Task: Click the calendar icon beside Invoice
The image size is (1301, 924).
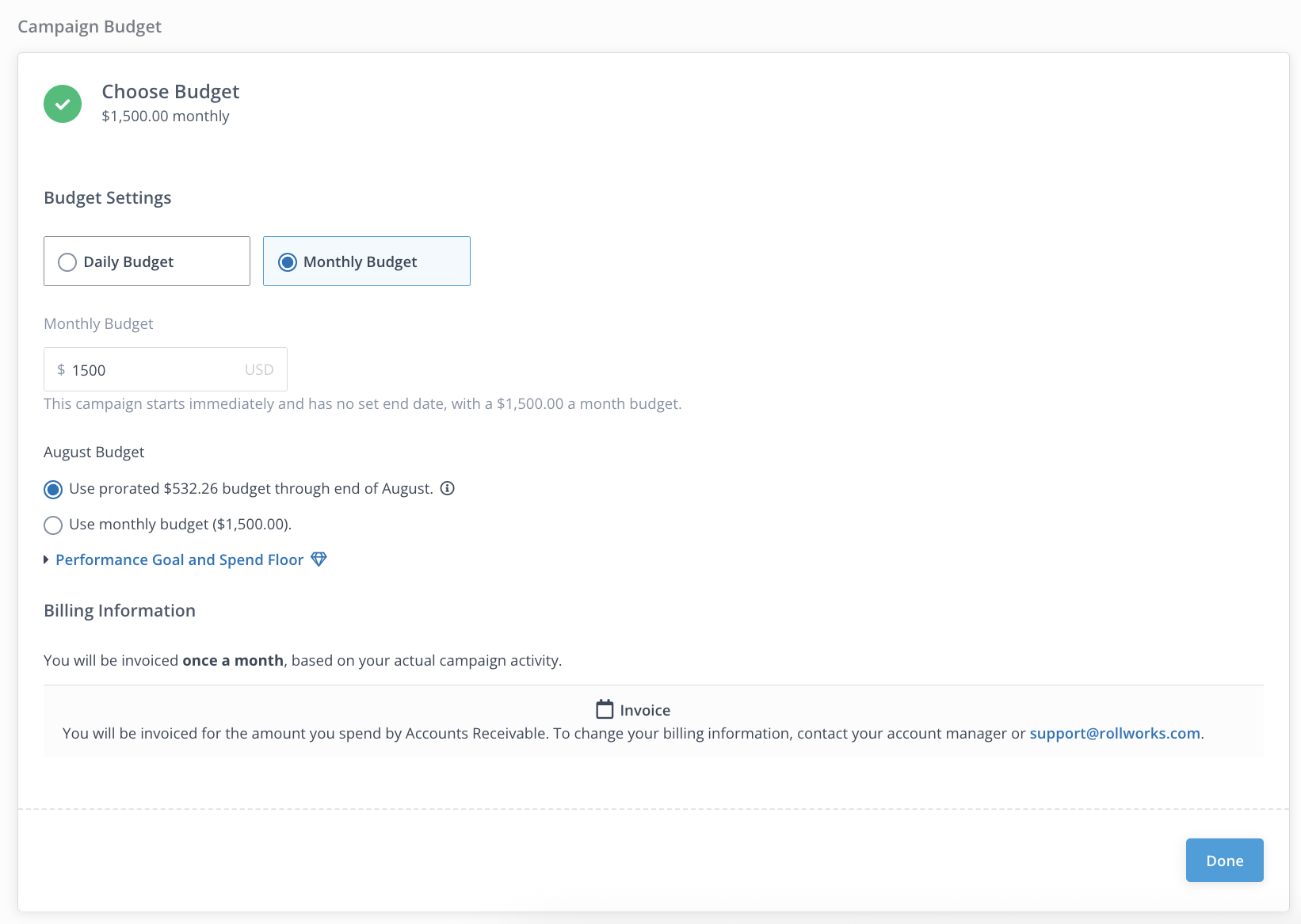Action: tap(605, 709)
